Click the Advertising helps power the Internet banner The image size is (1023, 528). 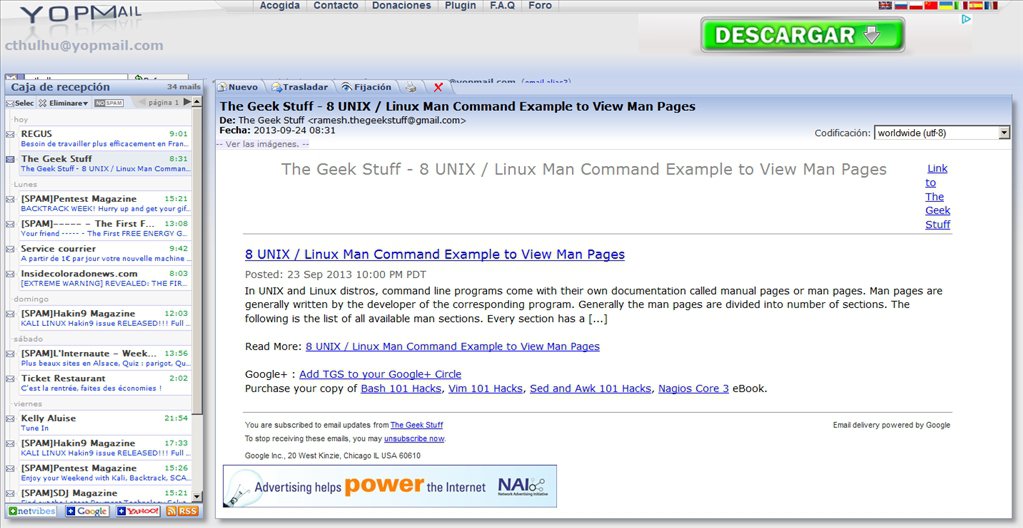[389, 486]
